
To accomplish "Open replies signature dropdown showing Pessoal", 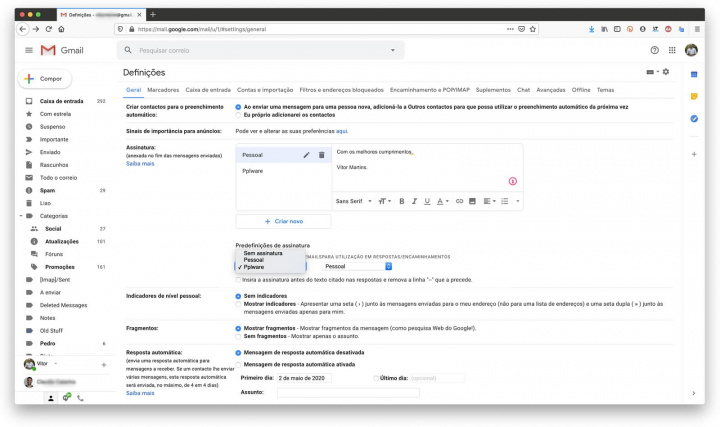I will pyautogui.click(x=358, y=266).
